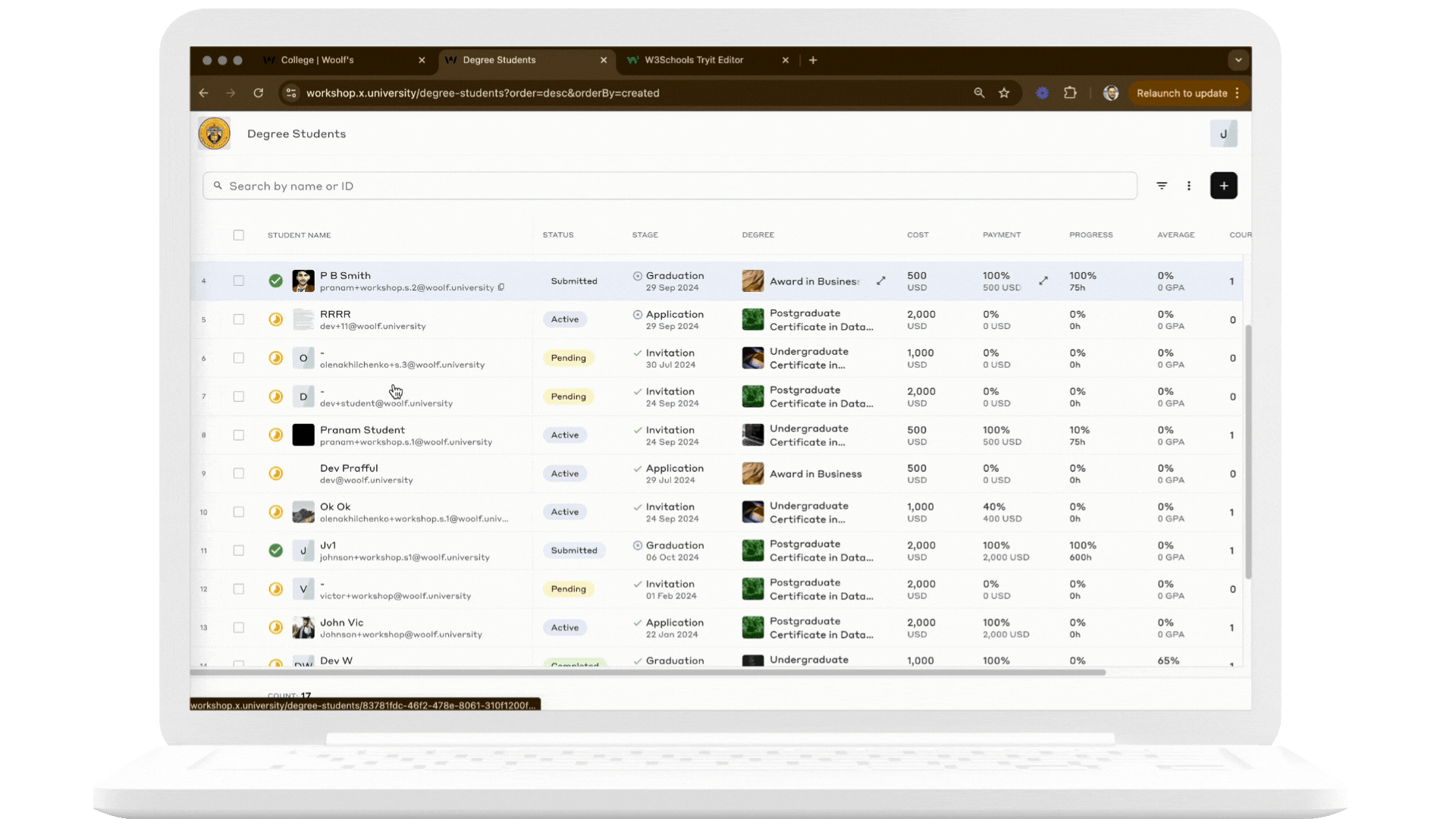Toggle the select-all students checkbox
Screen dimensions: 1456x819
click(x=239, y=235)
